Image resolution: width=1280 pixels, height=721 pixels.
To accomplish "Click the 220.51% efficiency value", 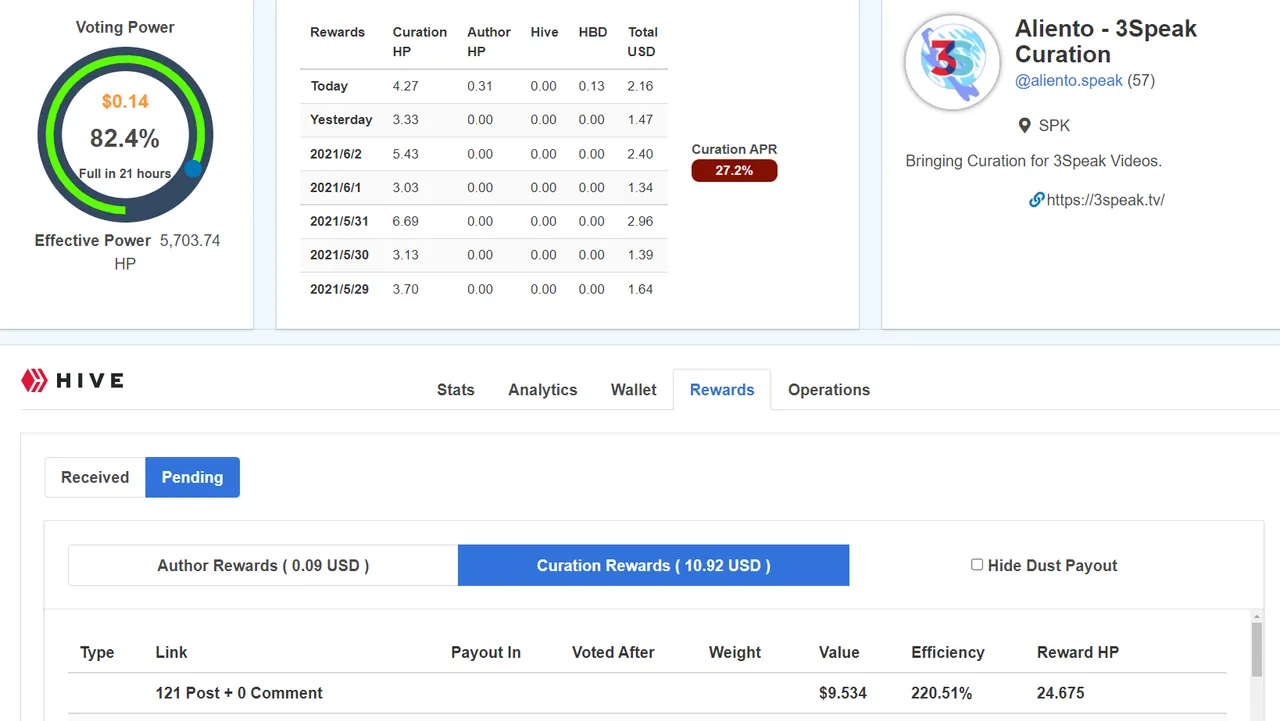I will tap(941, 693).
